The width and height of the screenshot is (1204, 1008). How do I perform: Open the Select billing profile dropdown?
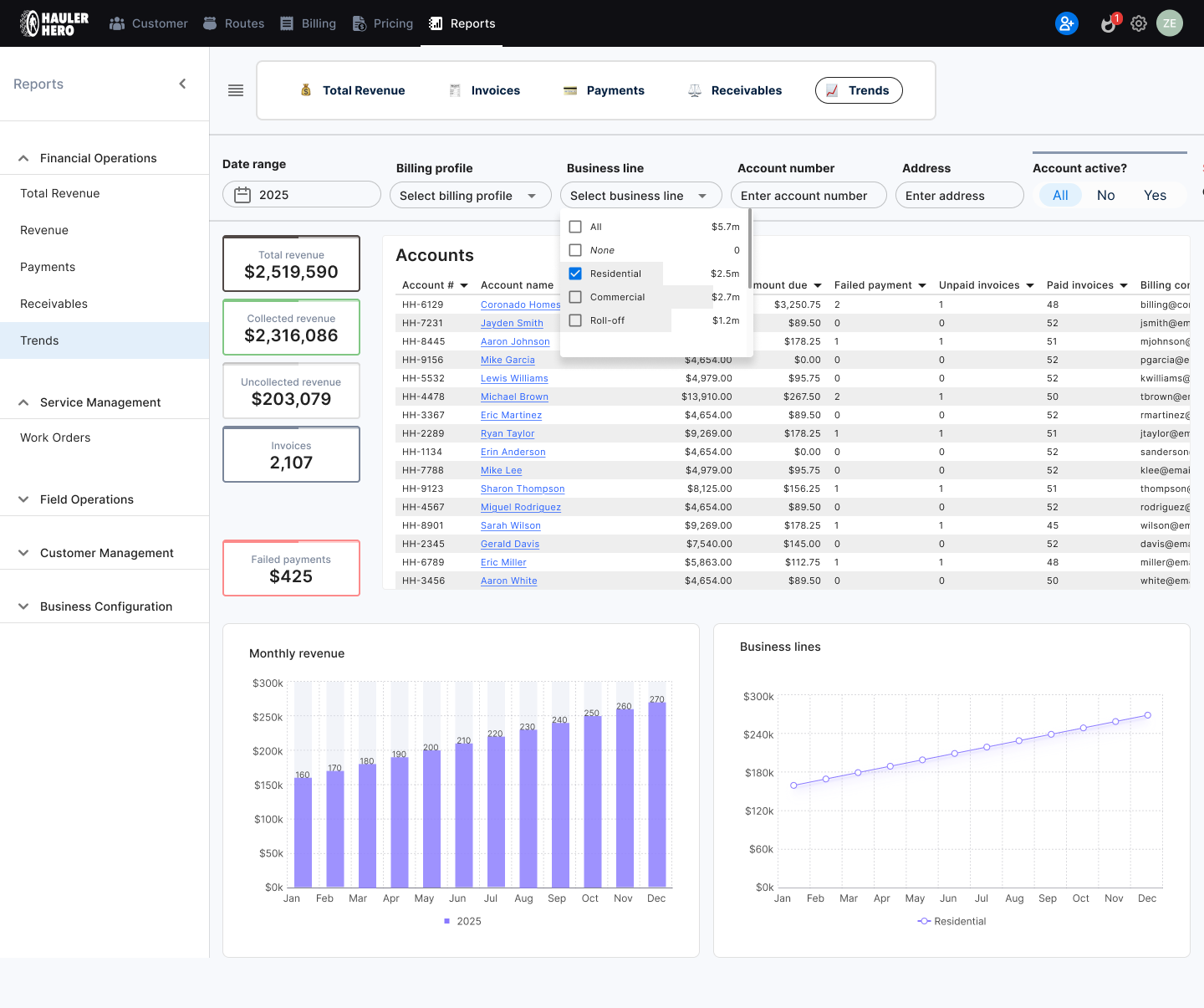click(470, 196)
